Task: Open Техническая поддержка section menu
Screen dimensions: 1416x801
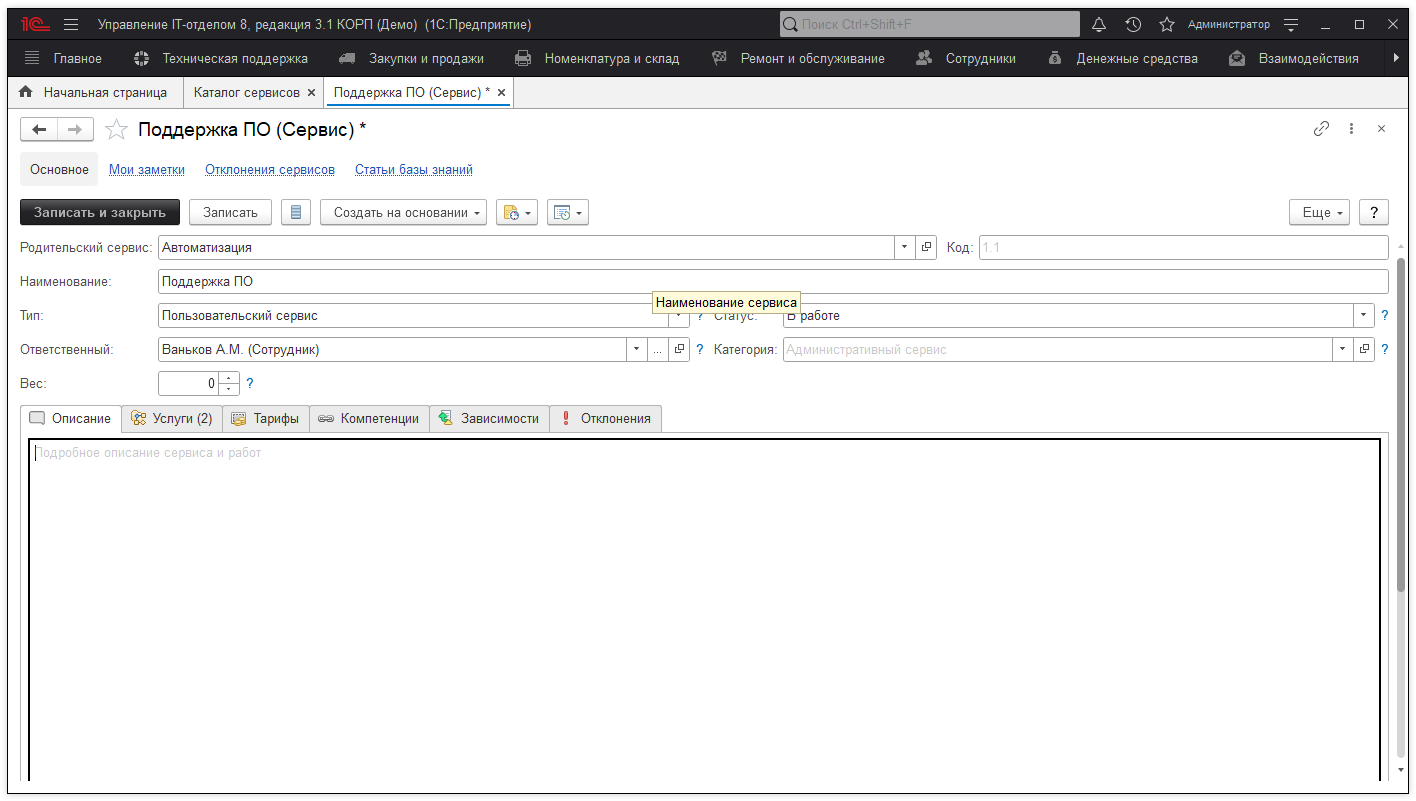Action: [221, 59]
